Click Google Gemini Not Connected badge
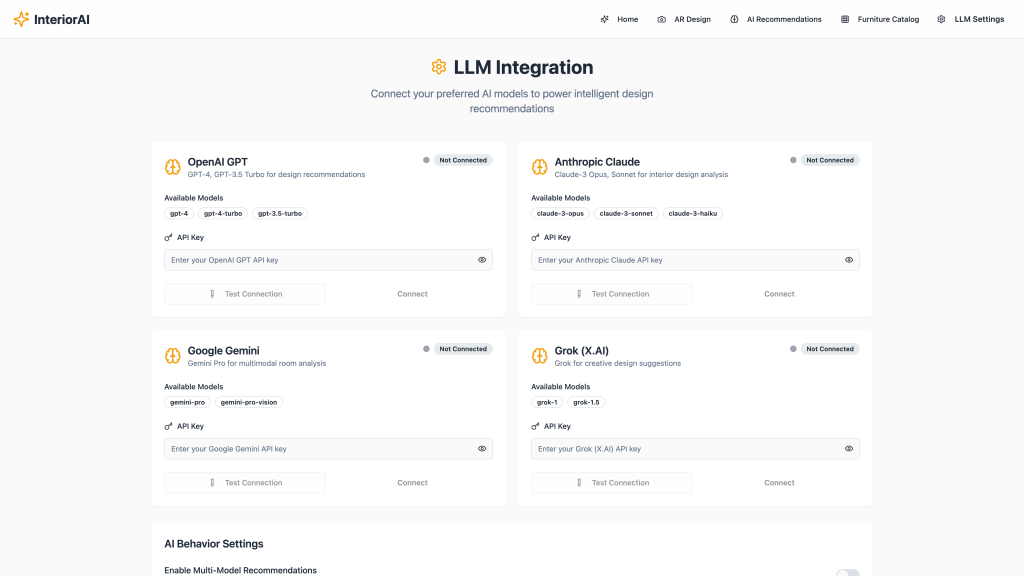Viewport: 1024px width, 576px height. click(463, 349)
